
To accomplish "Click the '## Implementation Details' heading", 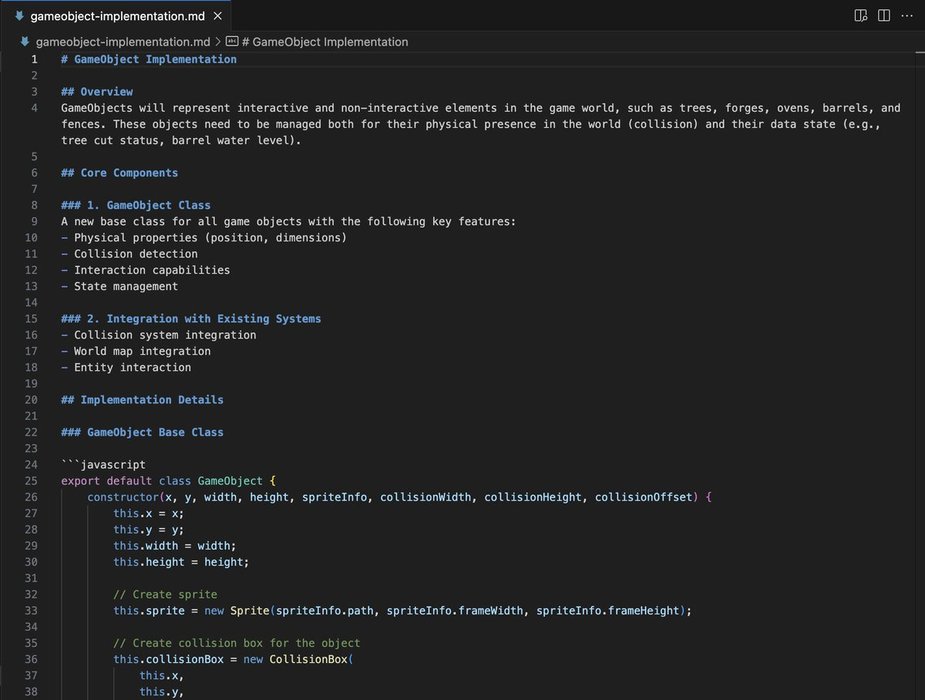I will pyautogui.click(x=142, y=400).
